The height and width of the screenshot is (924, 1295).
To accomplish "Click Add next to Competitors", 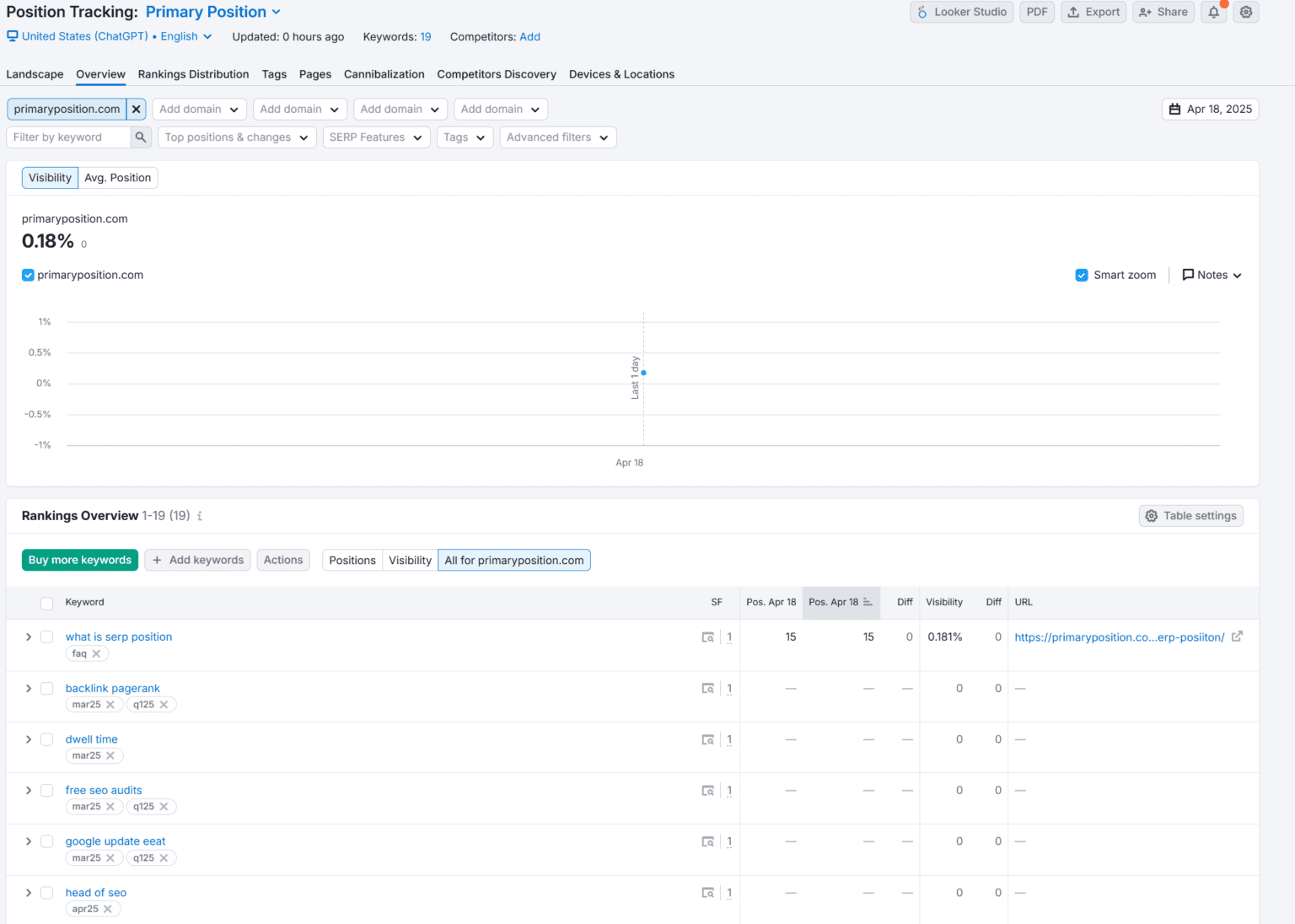I will pyautogui.click(x=529, y=36).
